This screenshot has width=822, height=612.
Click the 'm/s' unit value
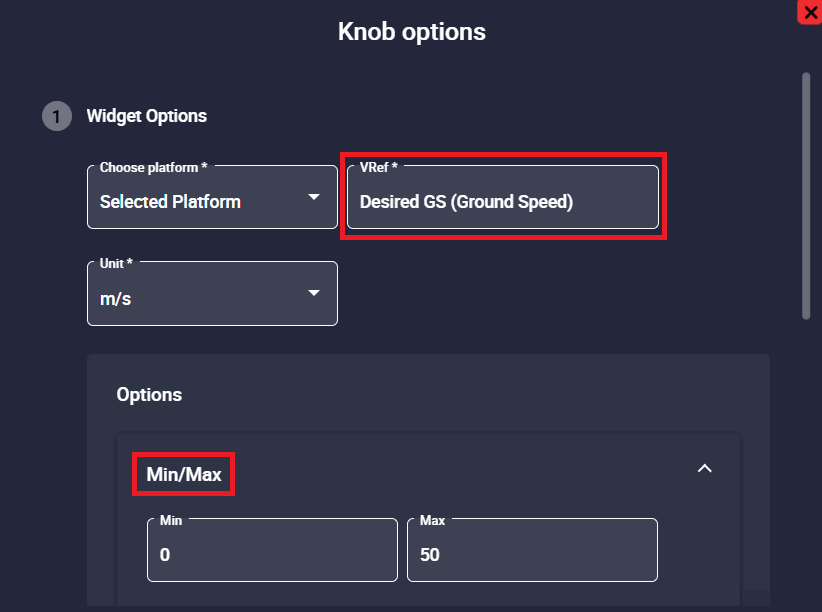point(116,298)
